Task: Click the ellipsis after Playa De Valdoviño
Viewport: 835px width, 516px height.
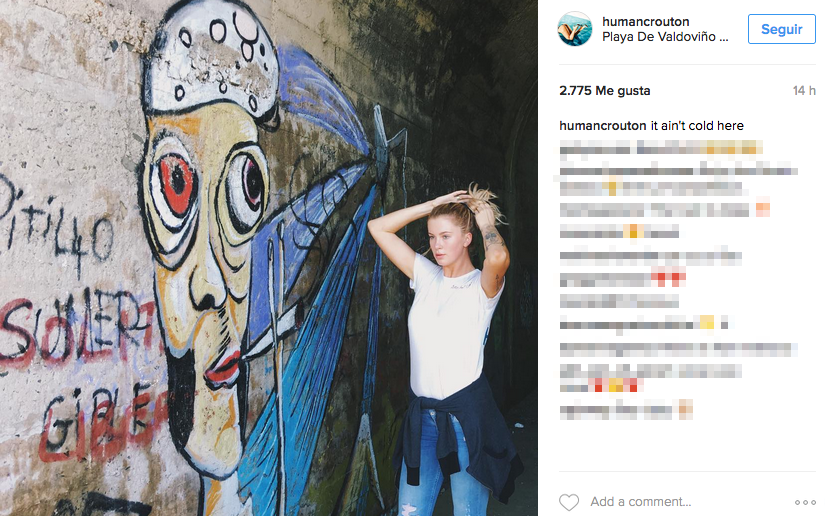Action: tap(723, 38)
